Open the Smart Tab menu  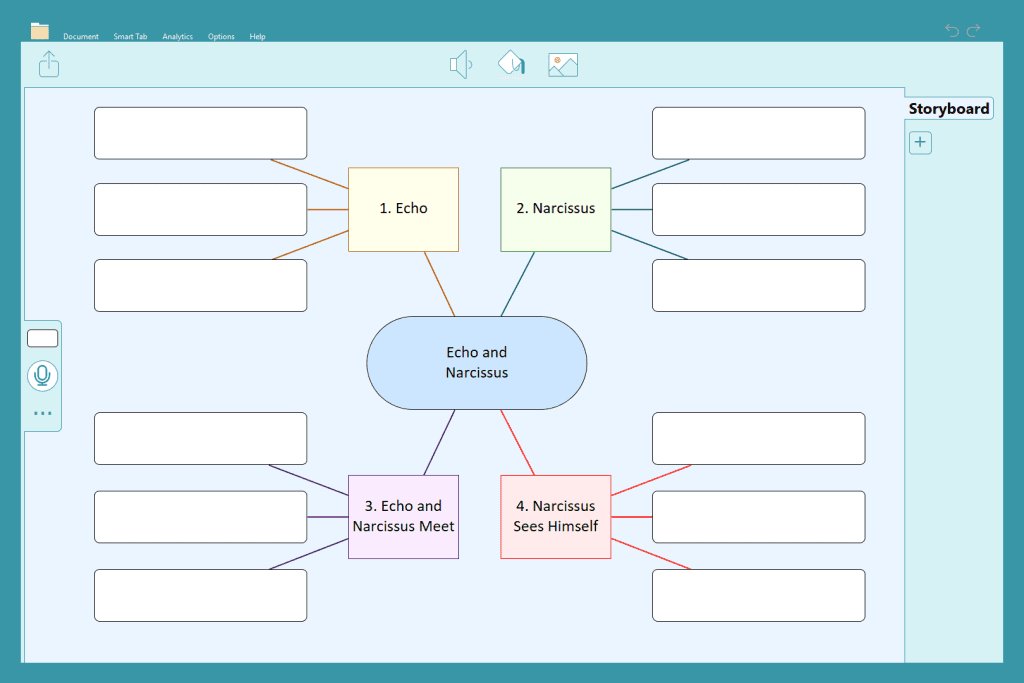[x=130, y=37]
